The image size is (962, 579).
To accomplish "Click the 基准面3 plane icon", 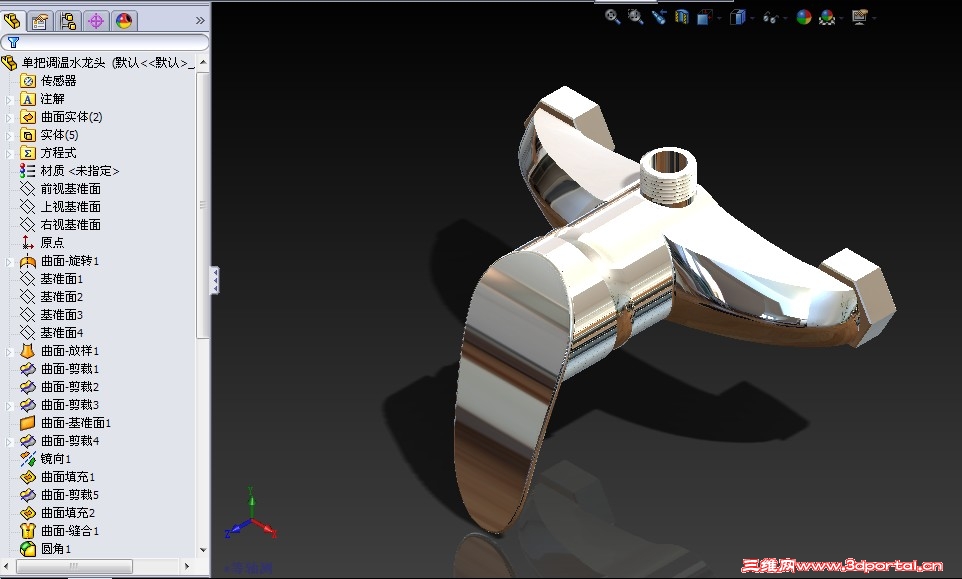I will pos(28,315).
